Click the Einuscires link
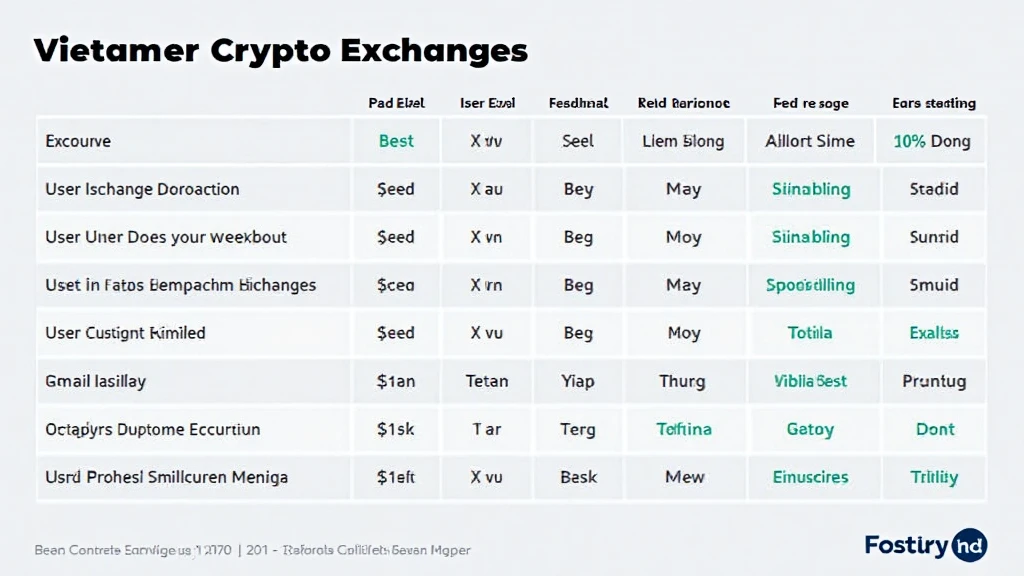This screenshot has width=1024, height=576. tap(810, 477)
